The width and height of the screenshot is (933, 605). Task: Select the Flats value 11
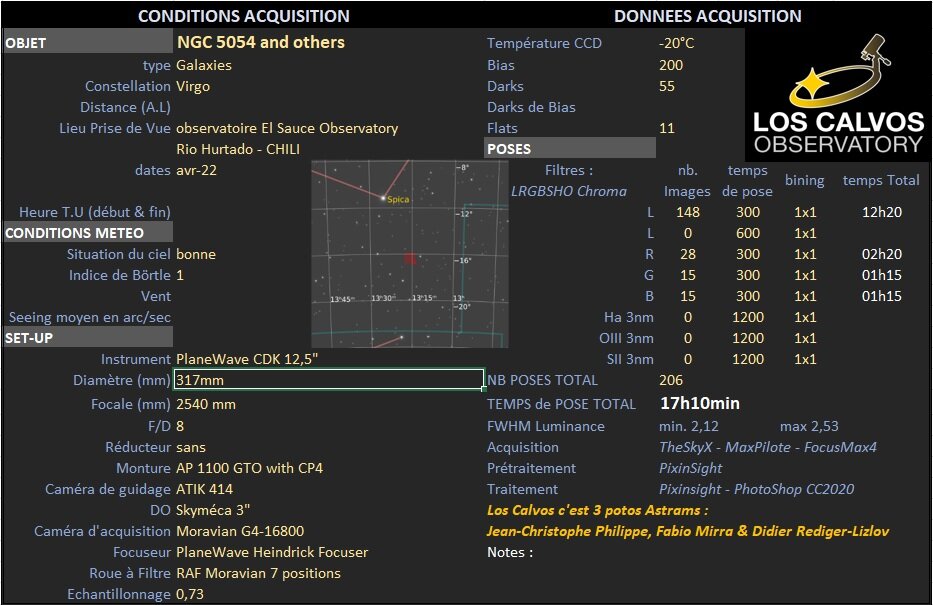click(x=667, y=128)
